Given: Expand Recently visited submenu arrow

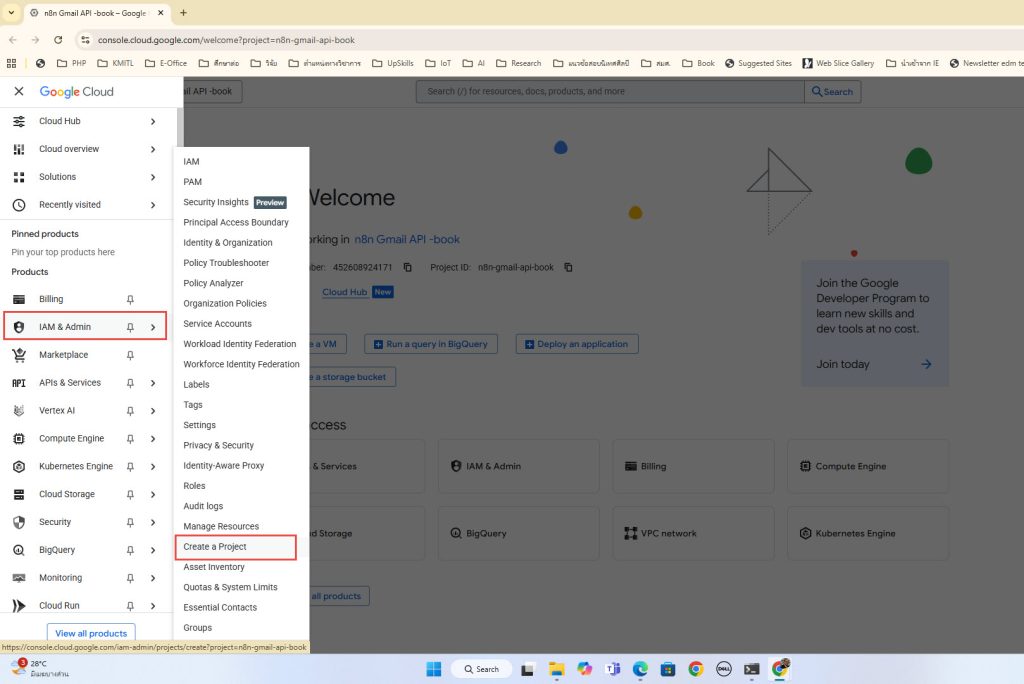Looking at the screenshot, I should point(153,205).
